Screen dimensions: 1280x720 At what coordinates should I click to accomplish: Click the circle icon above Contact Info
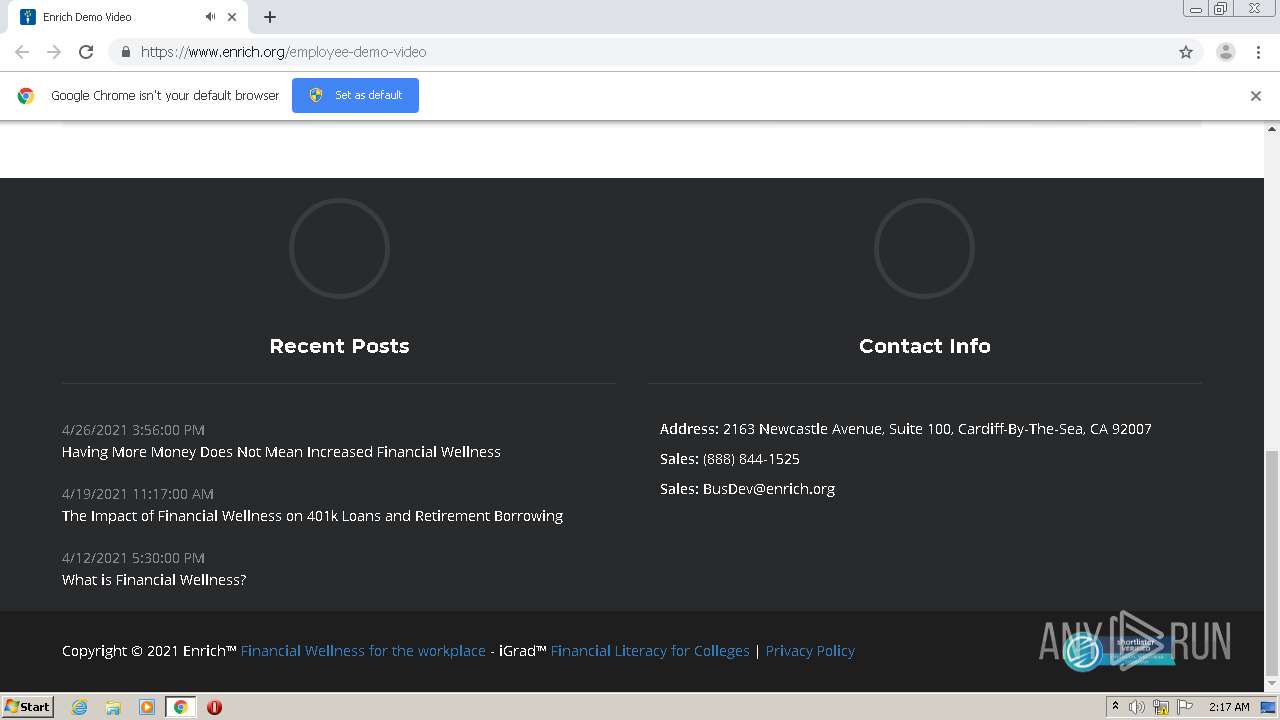coord(924,248)
